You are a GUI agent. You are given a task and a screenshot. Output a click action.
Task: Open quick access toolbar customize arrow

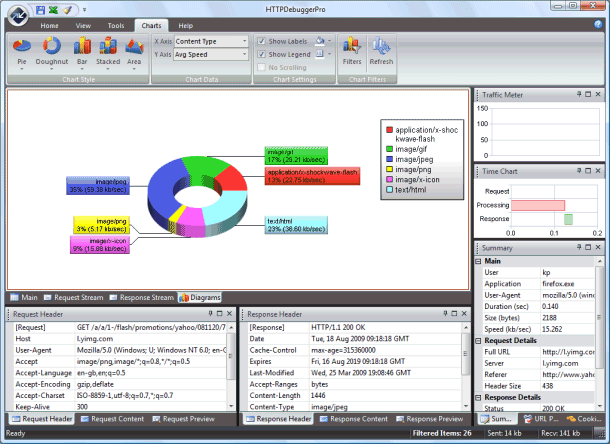tap(84, 10)
